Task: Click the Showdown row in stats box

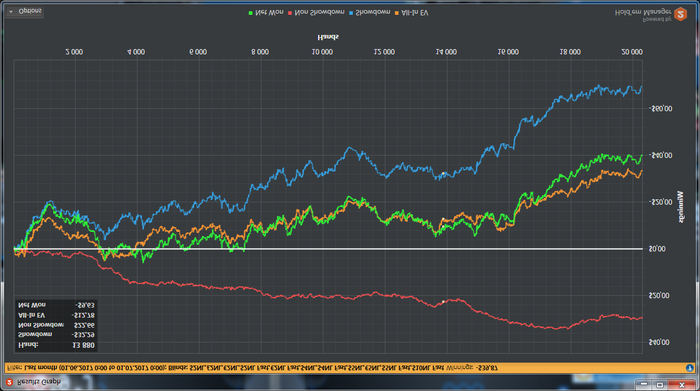Action: point(56,335)
